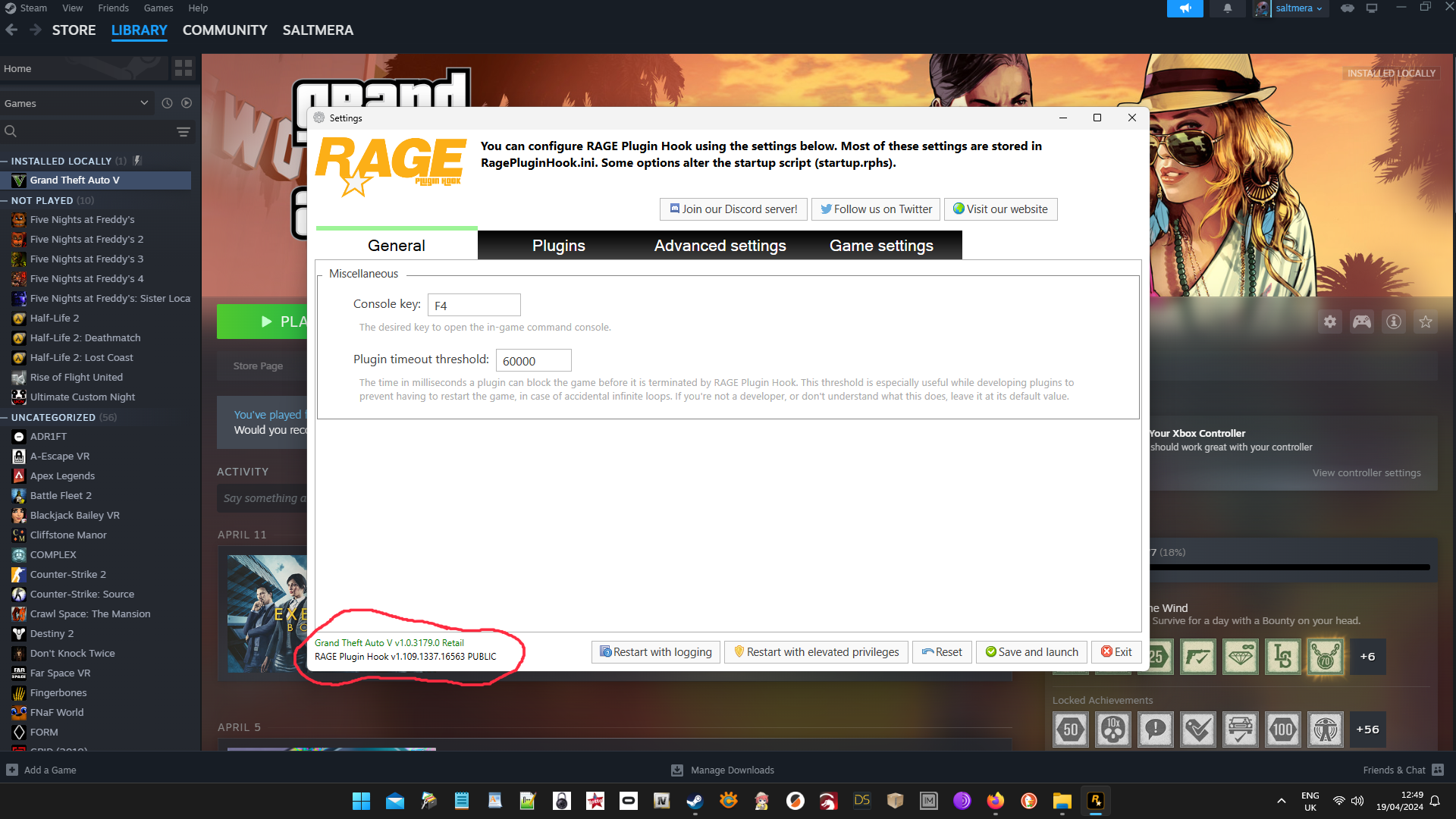Open the Advanced settings tab
The height and width of the screenshot is (819, 1456).
[x=720, y=246]
